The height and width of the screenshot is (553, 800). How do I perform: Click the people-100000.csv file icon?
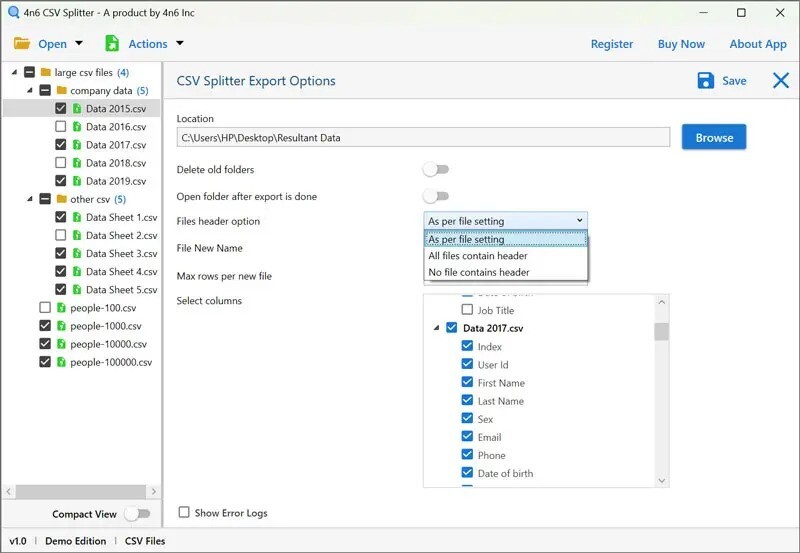tap(61, 362)
